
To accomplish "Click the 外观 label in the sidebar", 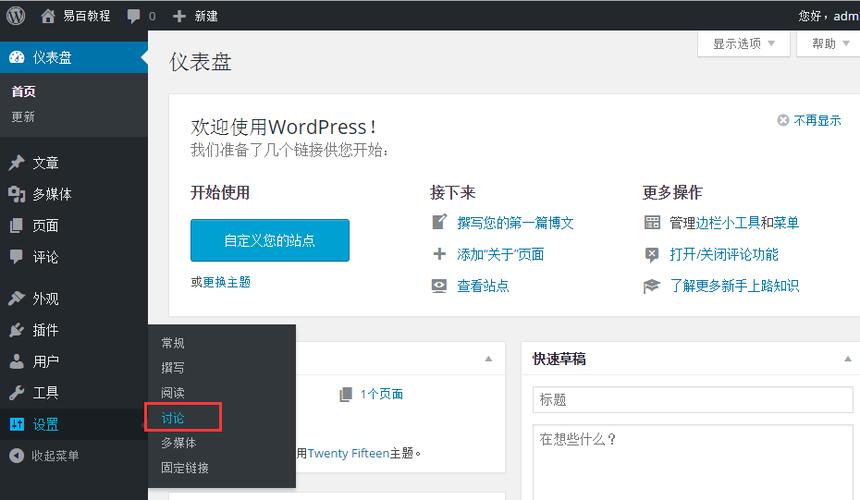I will pyautogui.click(x=46, y=299).
